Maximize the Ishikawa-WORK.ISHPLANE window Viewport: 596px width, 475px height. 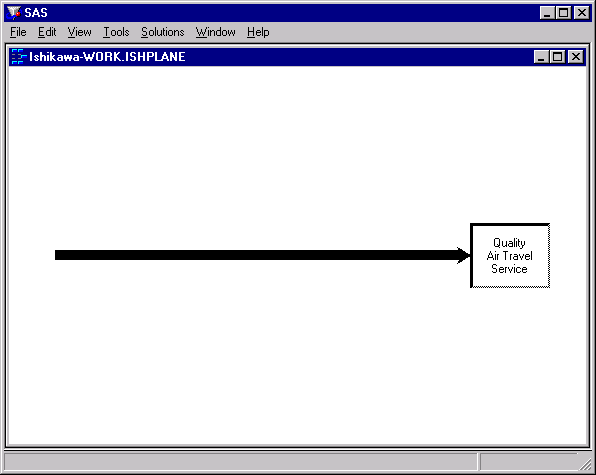coord(557,57)
